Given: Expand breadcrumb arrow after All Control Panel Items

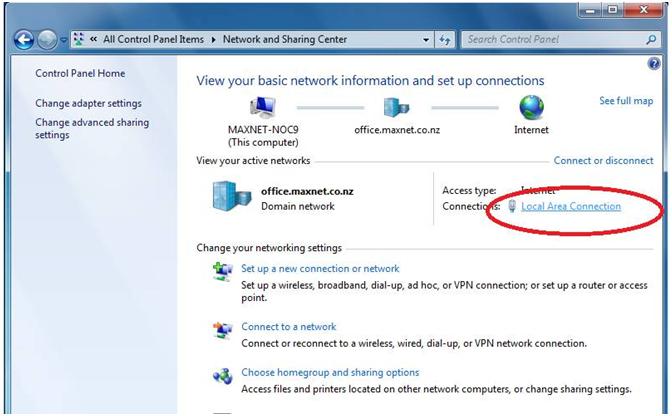Looking at the screenshot, I should click(x=213, y=40).
